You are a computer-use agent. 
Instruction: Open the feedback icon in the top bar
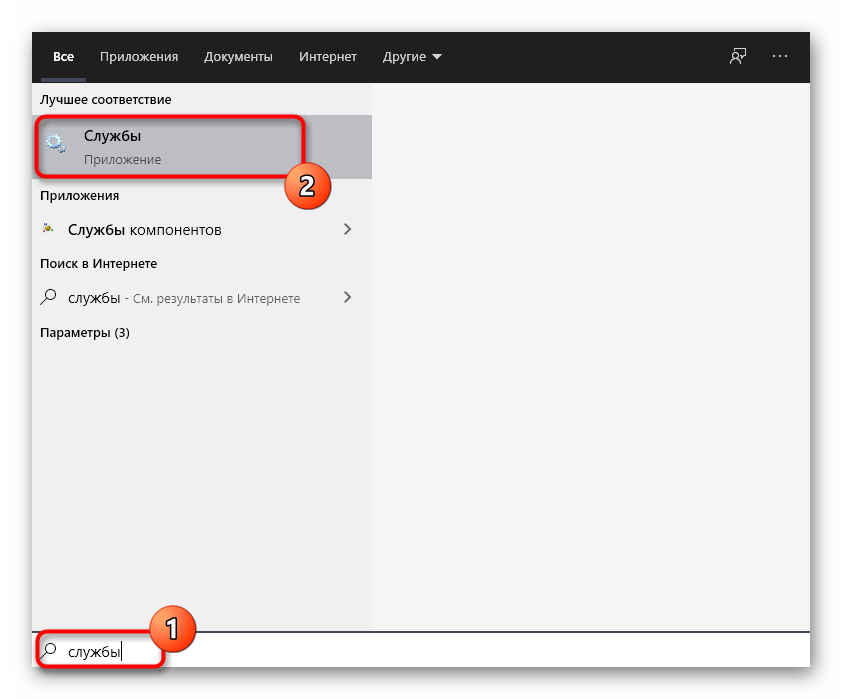(738, 57)
